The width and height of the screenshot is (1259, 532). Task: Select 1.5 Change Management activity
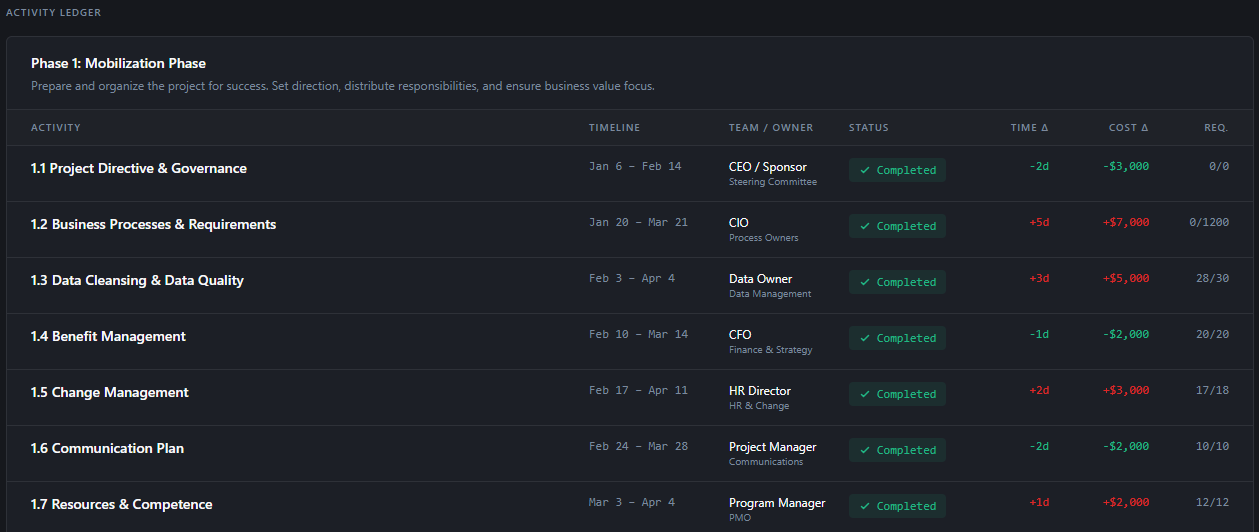coord(110,393)
